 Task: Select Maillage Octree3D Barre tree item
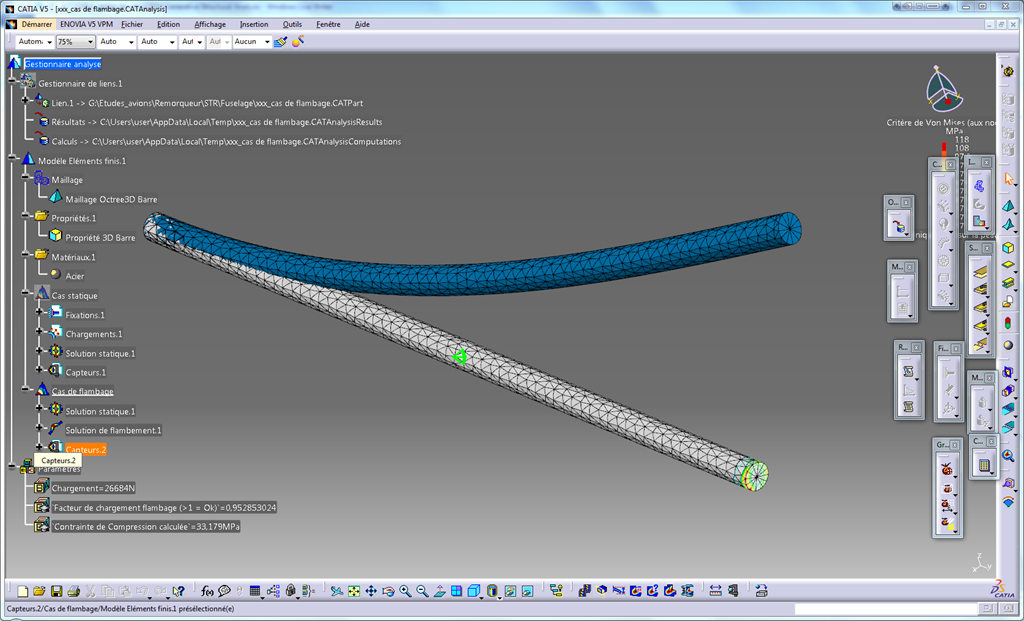coord(111,199)
